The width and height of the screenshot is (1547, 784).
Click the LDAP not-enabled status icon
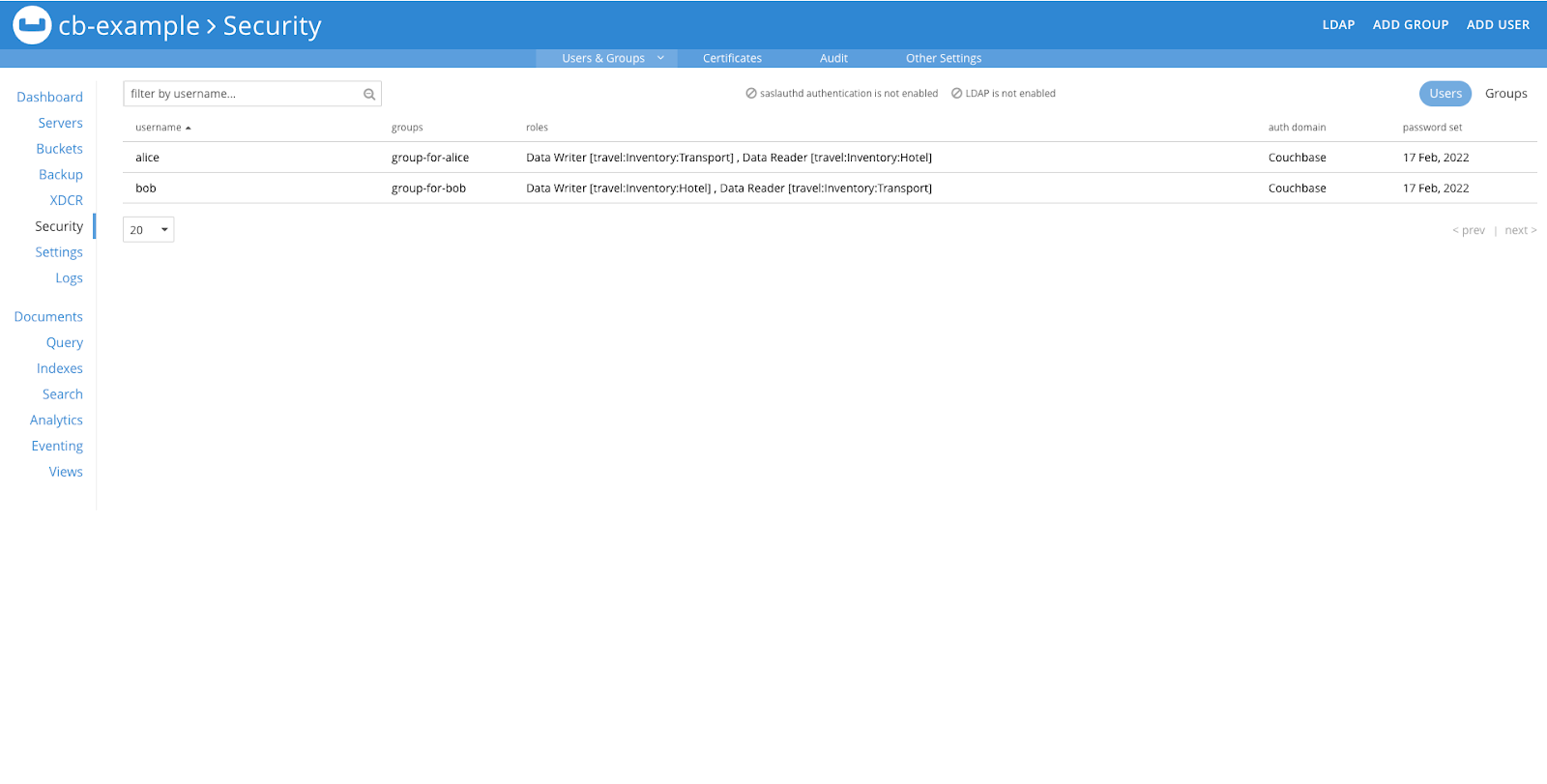[x=956, y=94]
